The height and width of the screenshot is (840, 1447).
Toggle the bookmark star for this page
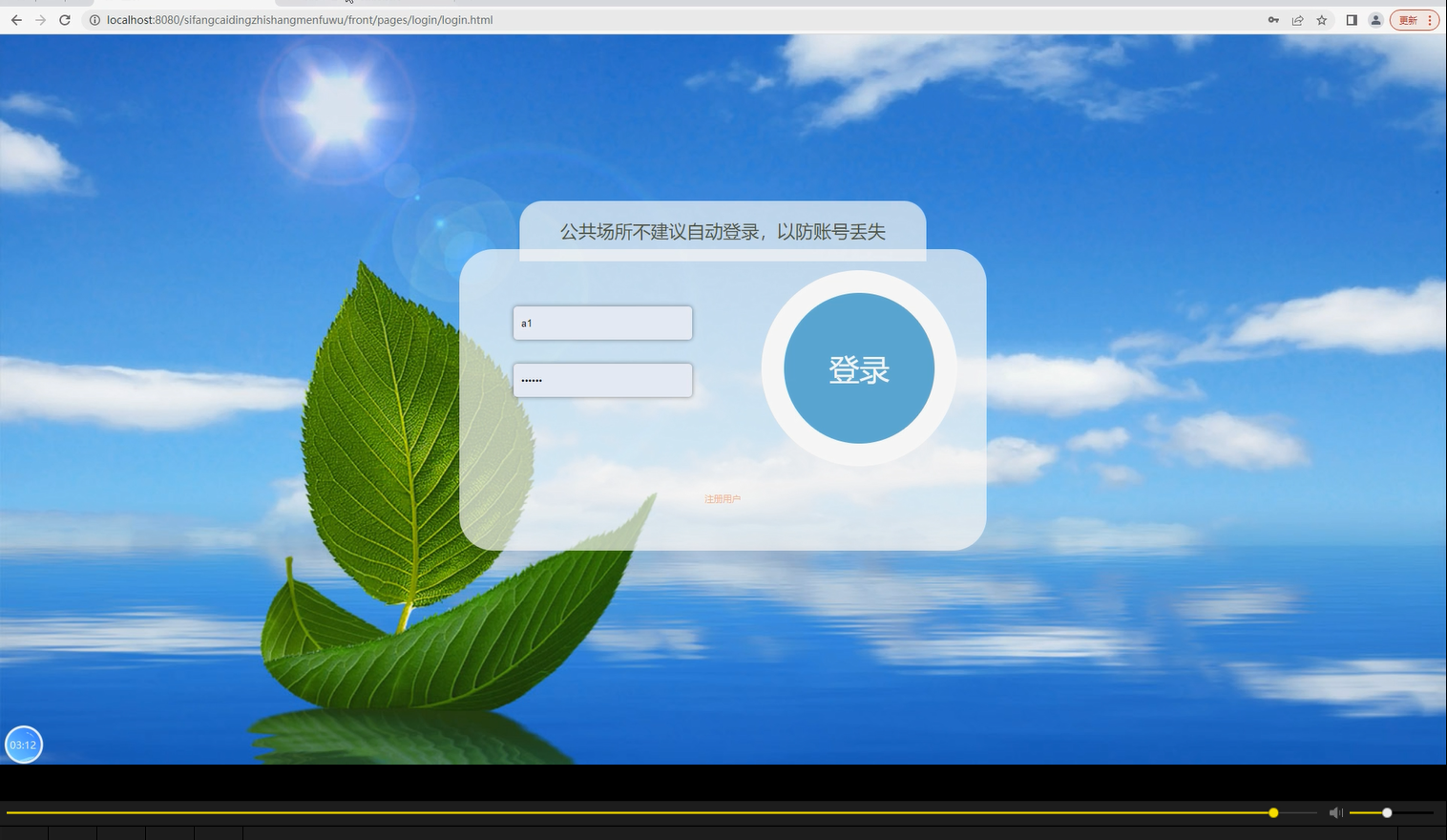point(1321,19)
